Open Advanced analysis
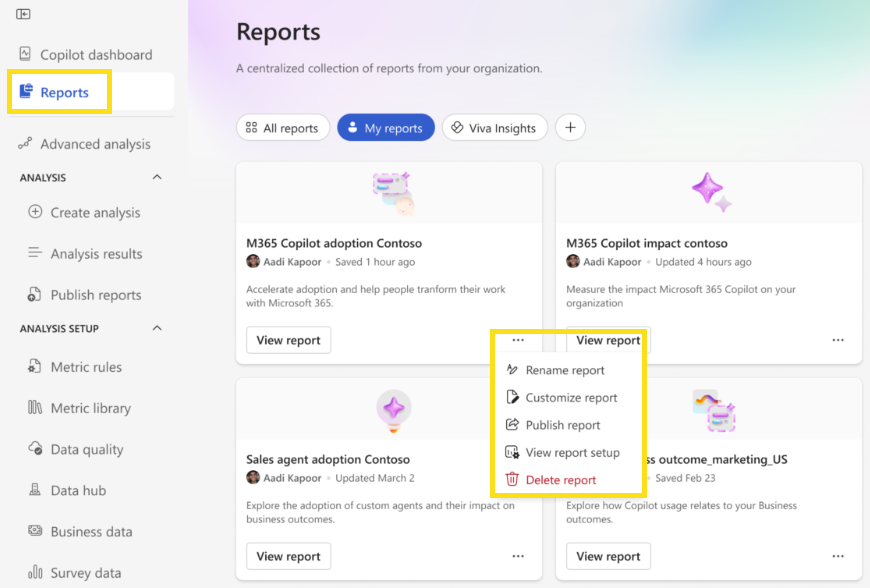This screenshot has width=870, height=588. click(x=98, y=143)
